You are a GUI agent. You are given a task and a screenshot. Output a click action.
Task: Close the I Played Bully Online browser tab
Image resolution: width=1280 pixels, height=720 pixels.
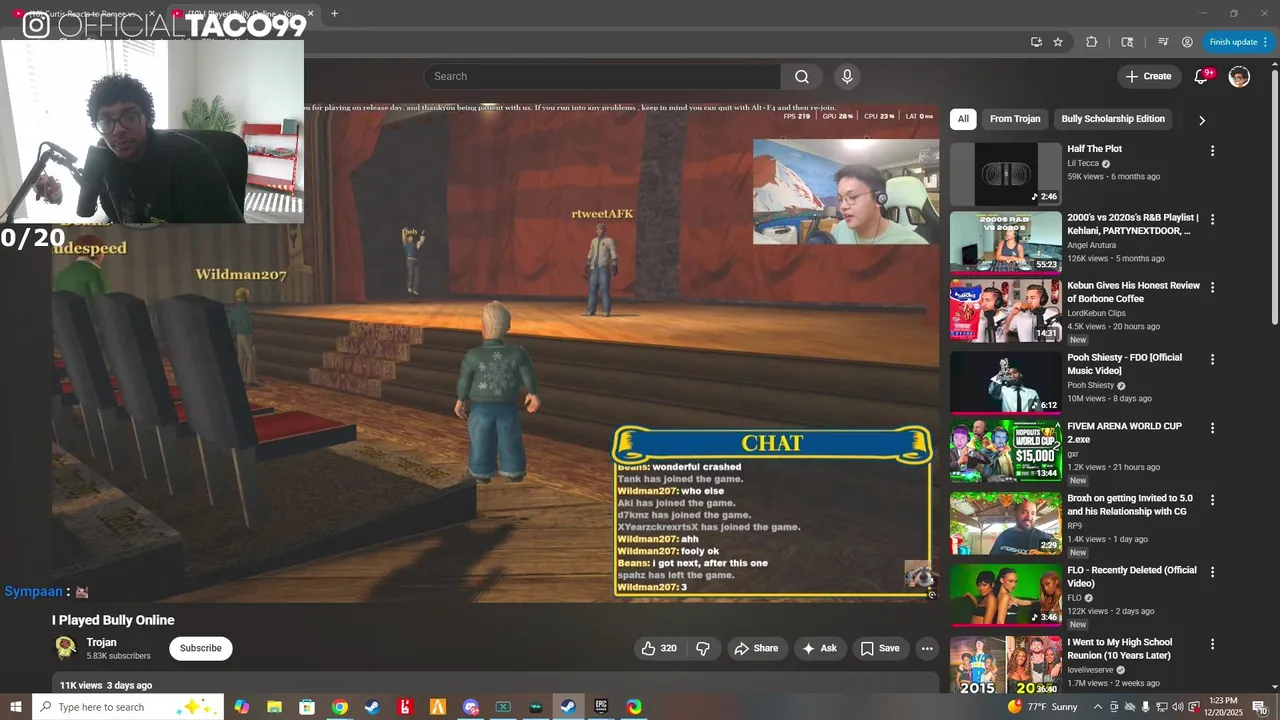[x=310, y=14]
